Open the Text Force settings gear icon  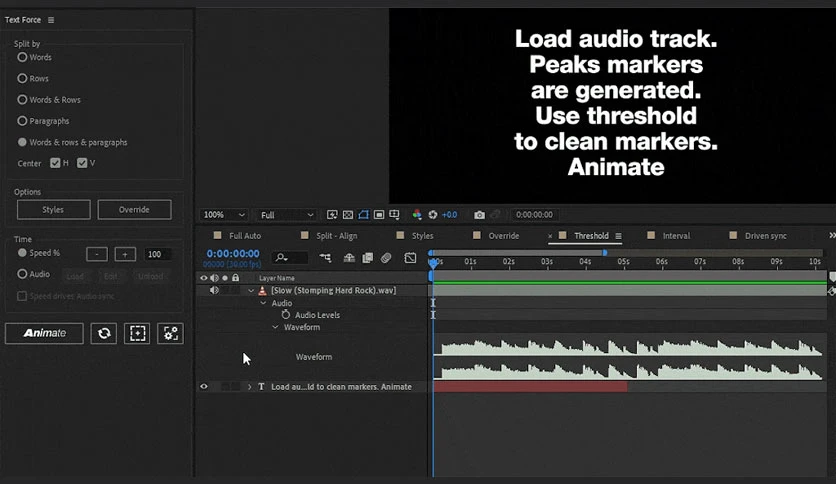click(171, 333)
